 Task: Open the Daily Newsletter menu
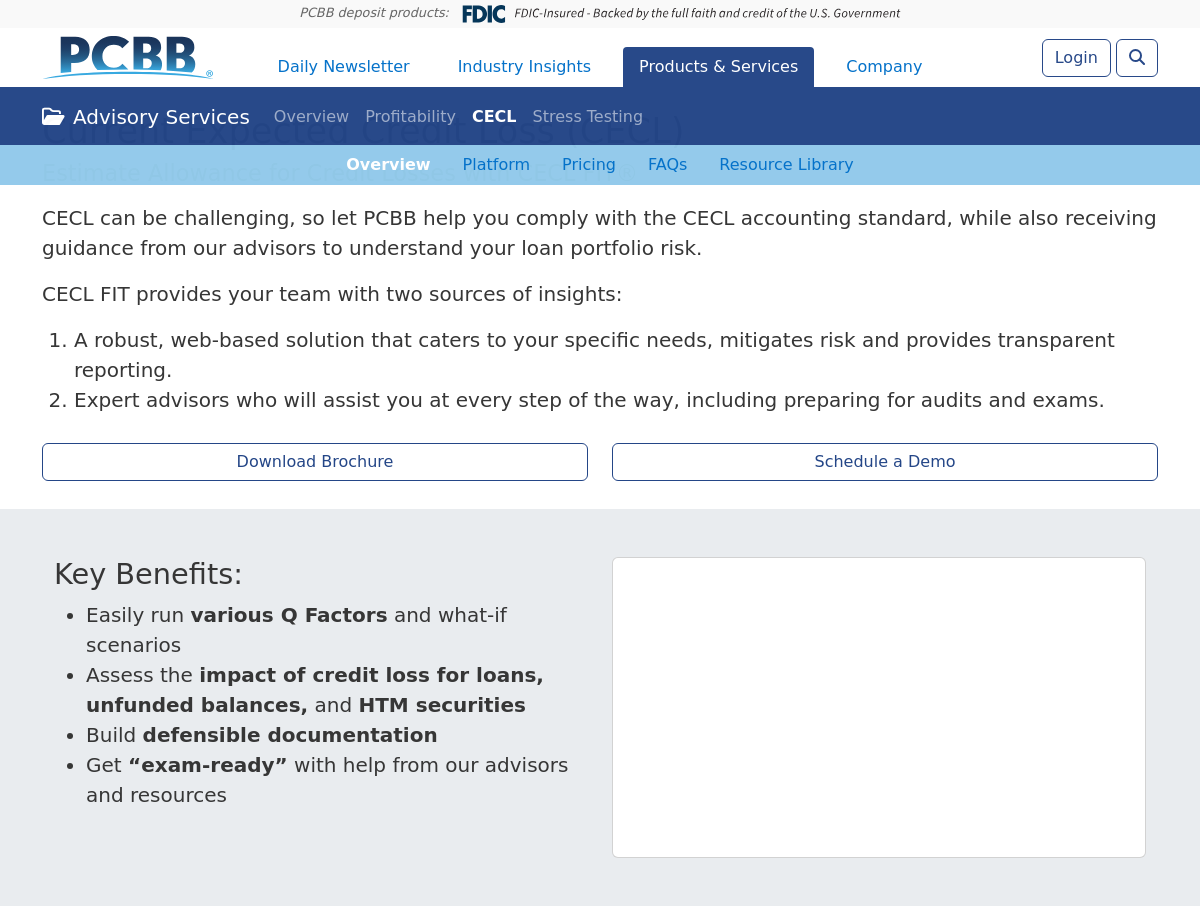tap(343, 67)
